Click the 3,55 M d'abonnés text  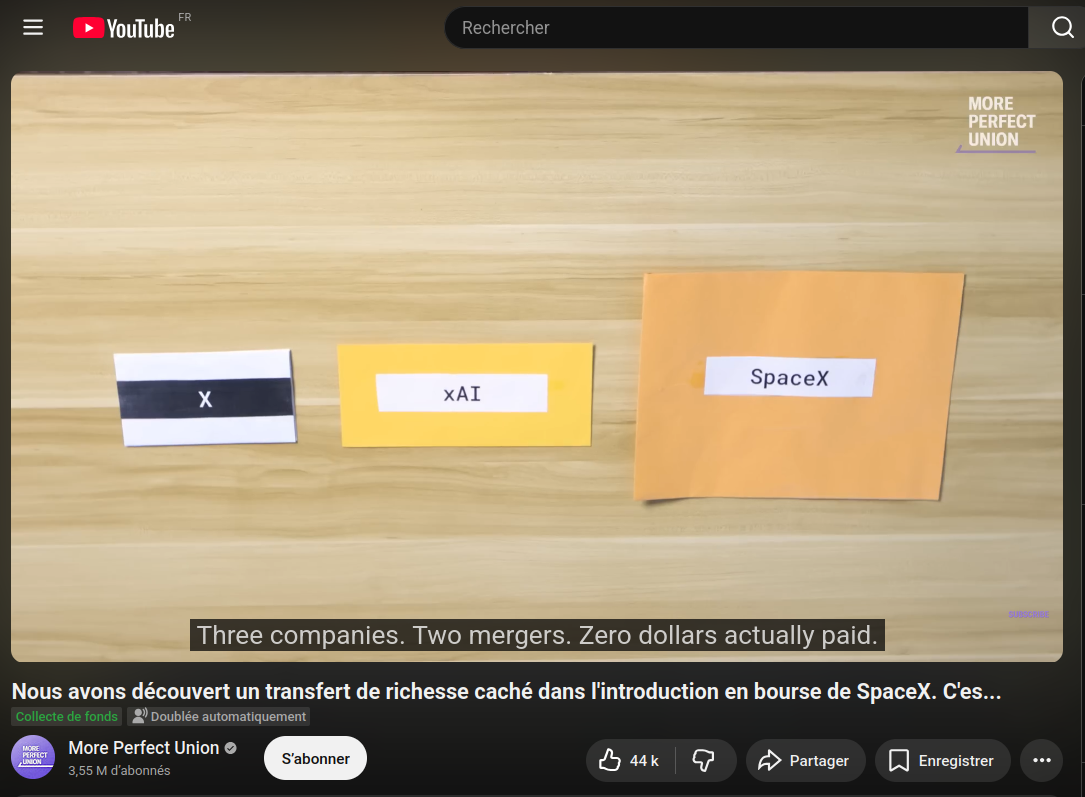[x=119, y=771]
